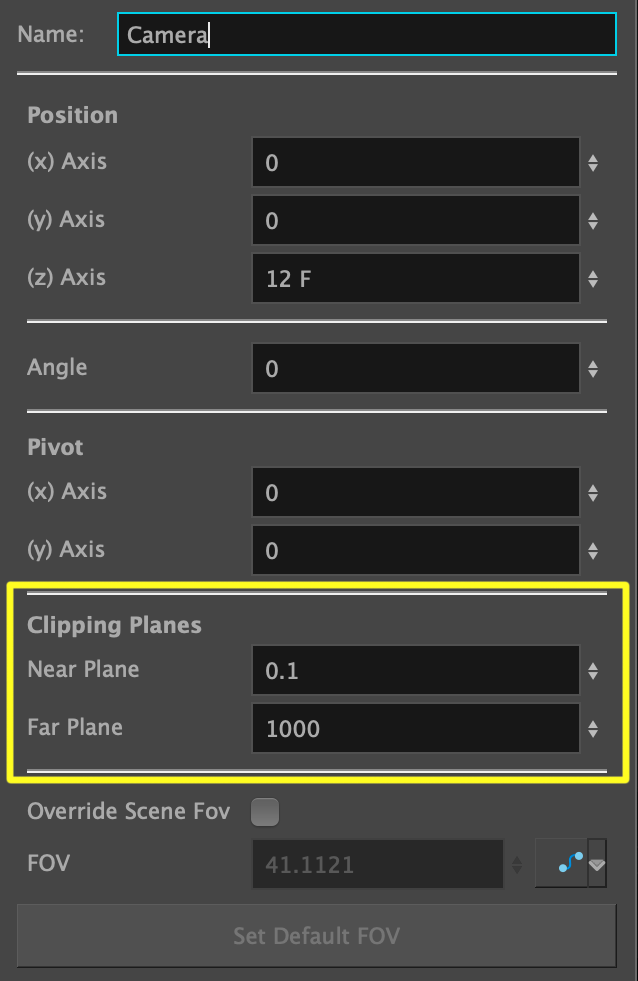Click the Position (z) Axis stepper arrows

pyautogui.click(x=593, y=280)
